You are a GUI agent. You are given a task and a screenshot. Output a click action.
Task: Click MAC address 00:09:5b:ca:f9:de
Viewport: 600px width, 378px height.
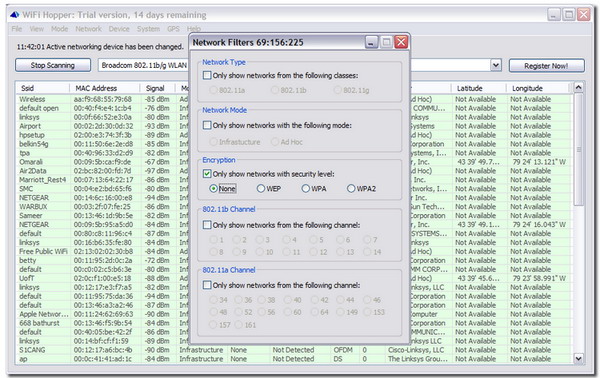point(102,162)
